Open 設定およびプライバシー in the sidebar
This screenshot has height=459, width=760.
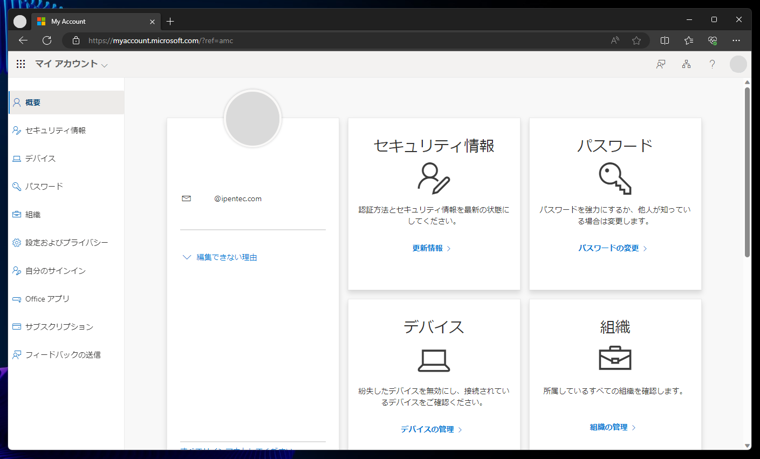click(66, 242)
